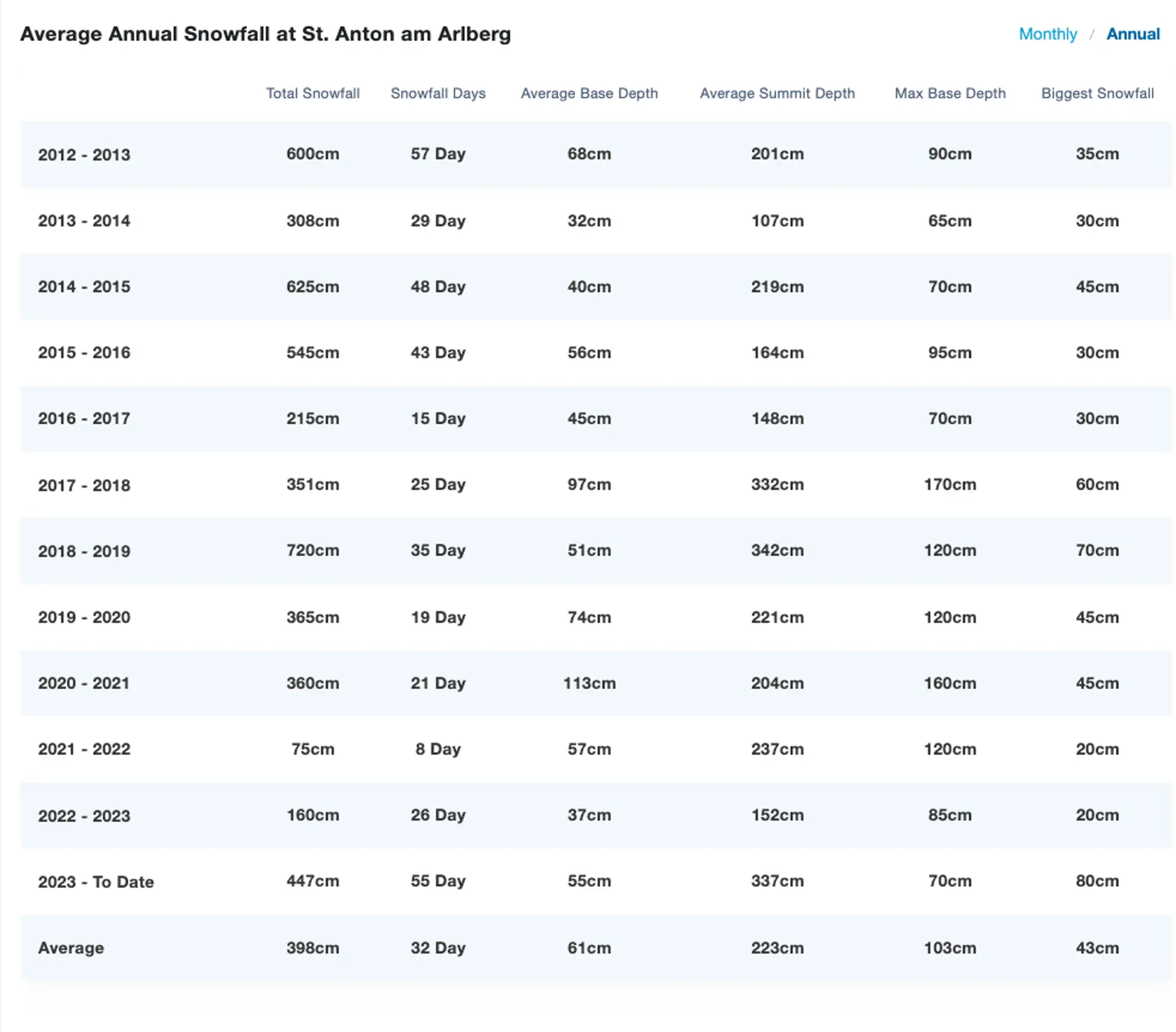Select the 2020 - 2021 row label
Image resolution: width=1176 pixels, height=1032 pixels.
(84, 684)
